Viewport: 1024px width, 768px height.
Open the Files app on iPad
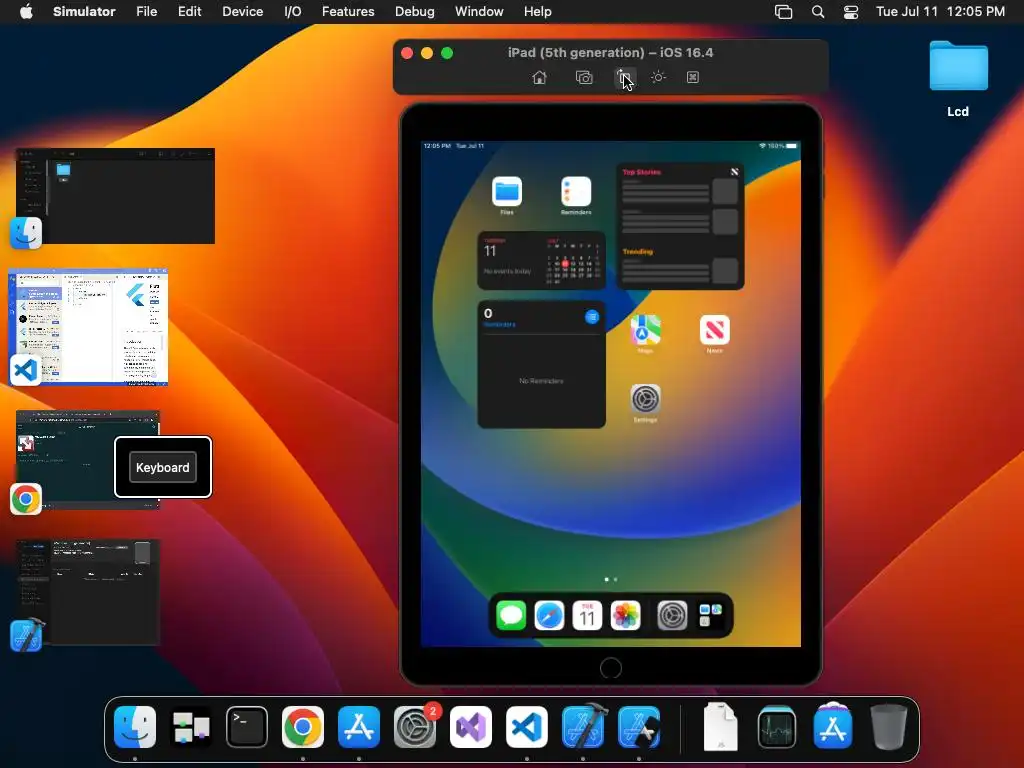[x=507, y=192]
